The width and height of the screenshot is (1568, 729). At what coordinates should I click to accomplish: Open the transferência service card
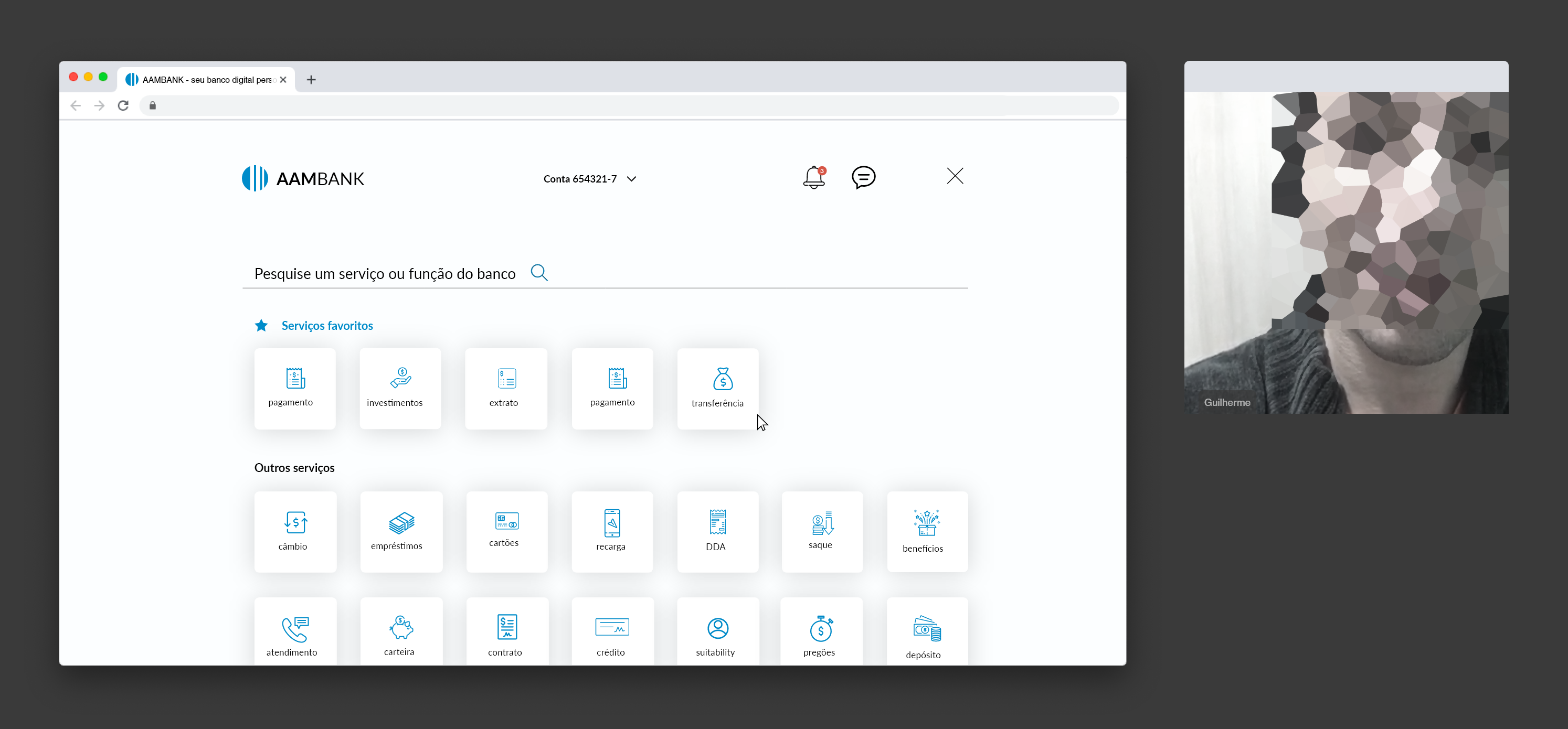(718, 388)
